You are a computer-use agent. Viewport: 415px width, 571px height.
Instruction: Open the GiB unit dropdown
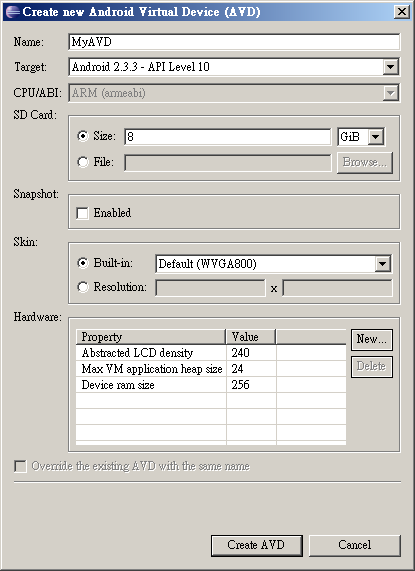pyautogui.click(x=376, y=137)
